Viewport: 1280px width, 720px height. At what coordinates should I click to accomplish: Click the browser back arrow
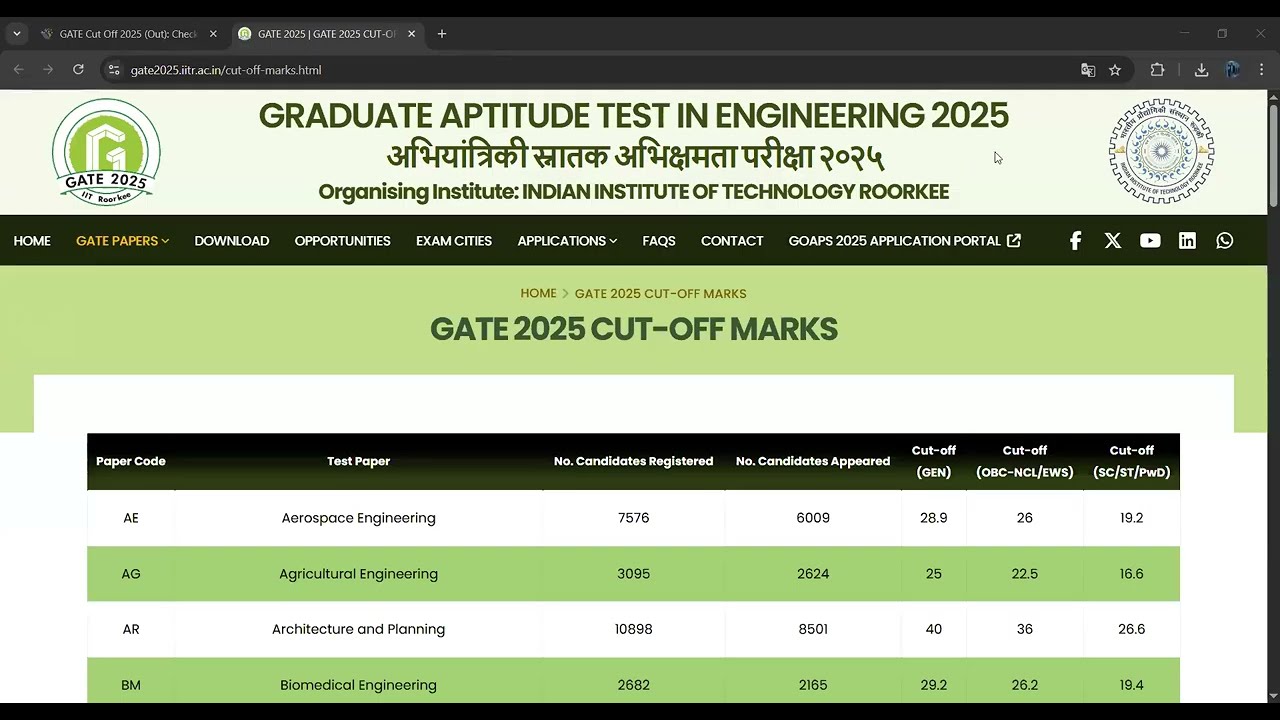(18, 70)
